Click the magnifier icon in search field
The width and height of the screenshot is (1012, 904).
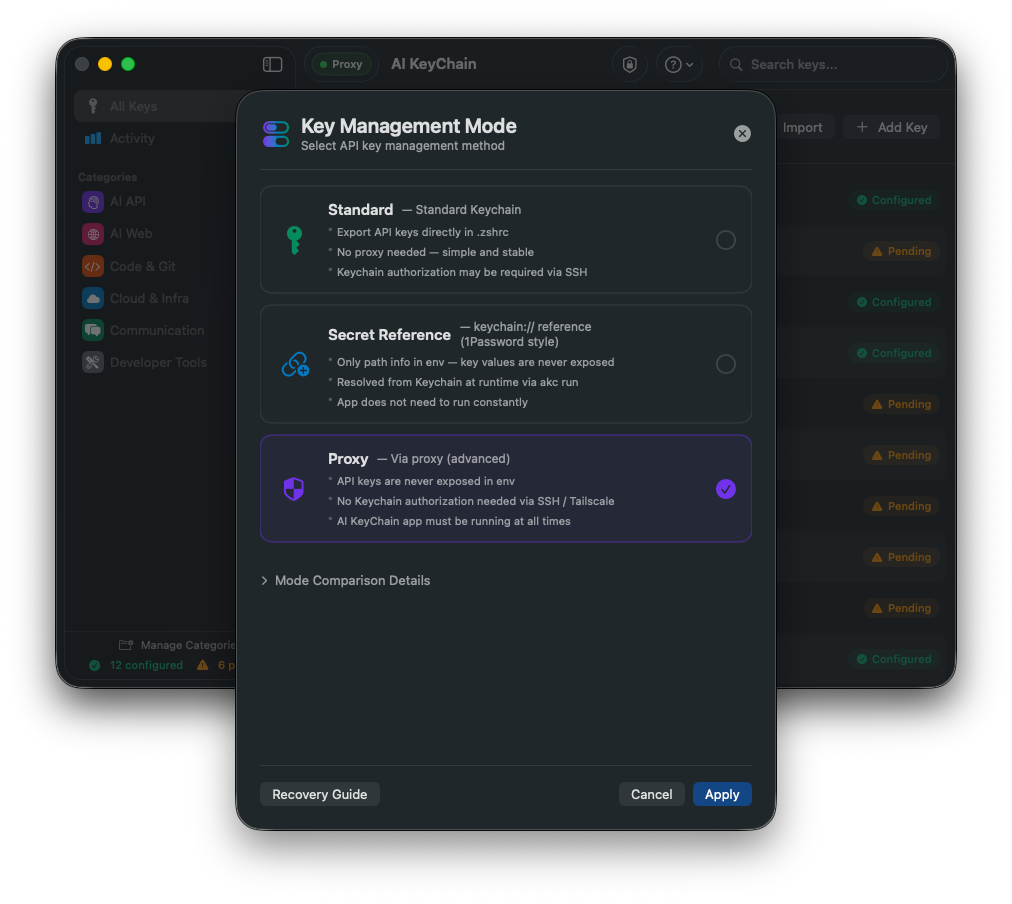(x=736, y=65)
